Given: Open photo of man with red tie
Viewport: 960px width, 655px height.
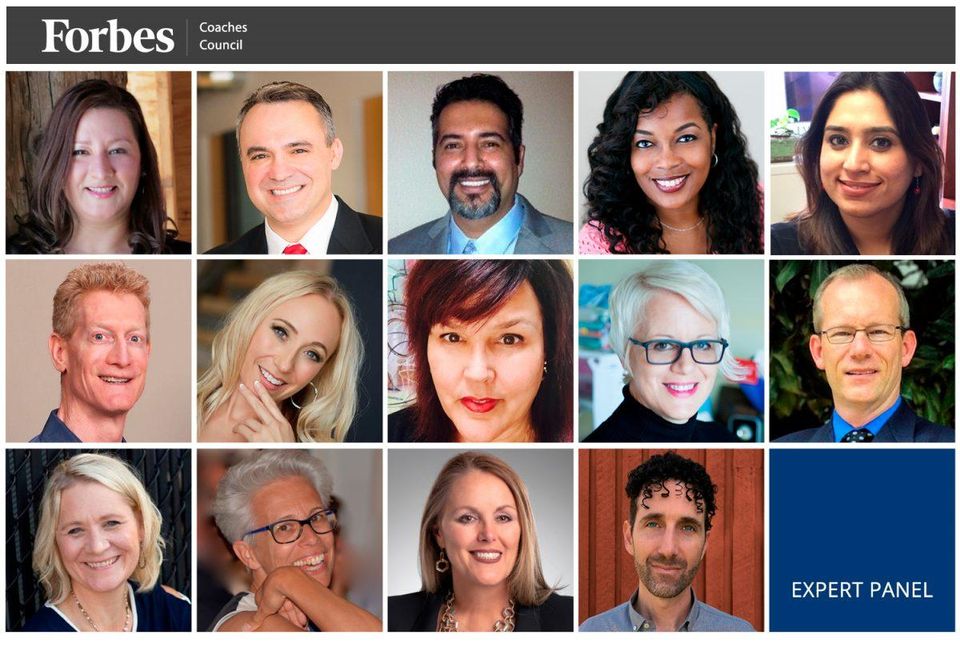Looking at the screenshot, I should click(x=290, y=163).
